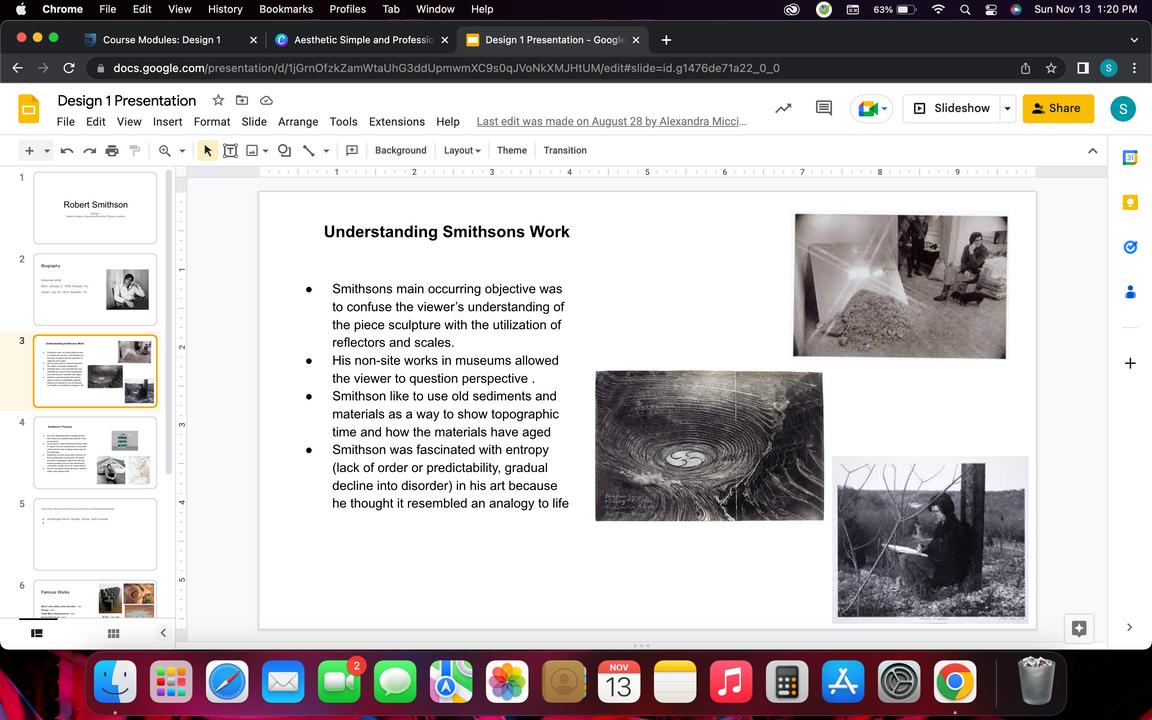Add a comment using the toolbar icon
Viewport: 1152px width, 720px height.
click(x=352, y=151)
